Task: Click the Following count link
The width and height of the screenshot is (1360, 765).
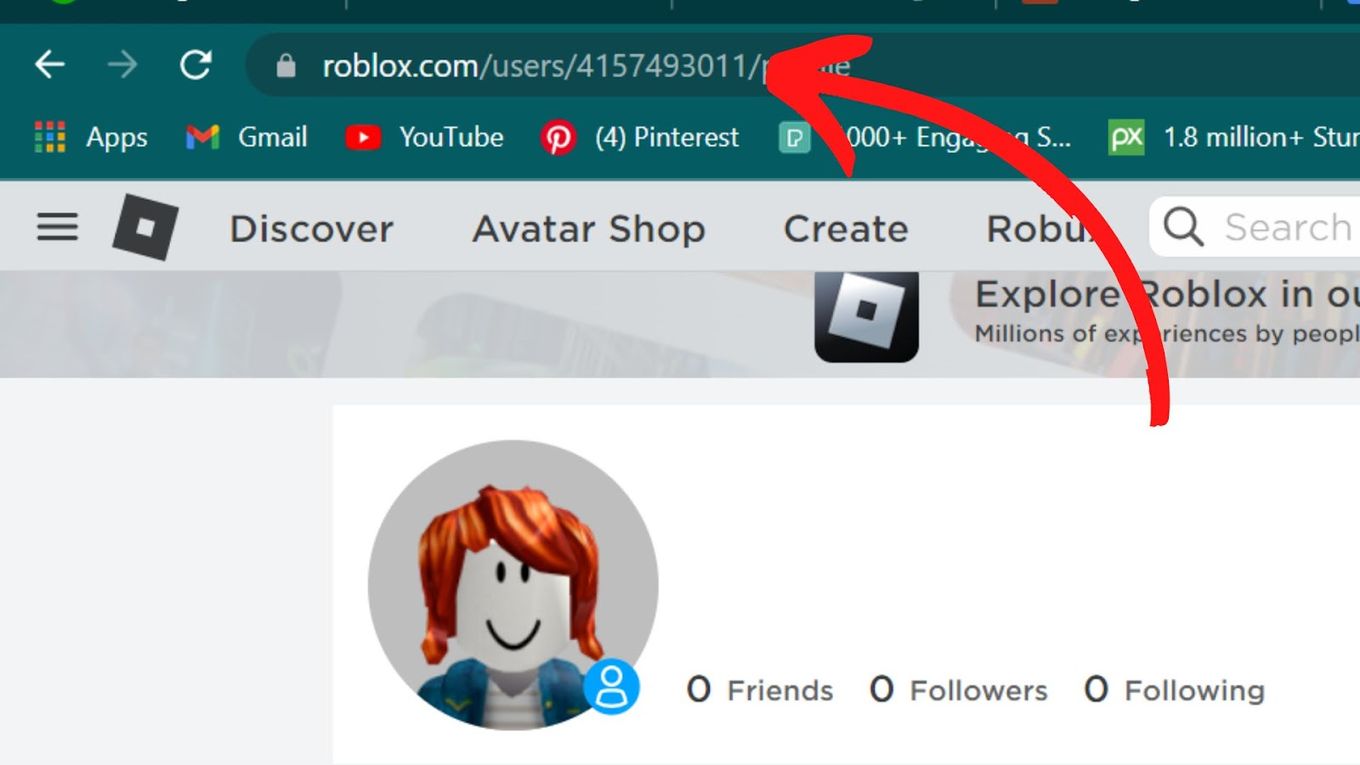Action: [1173, 689]
